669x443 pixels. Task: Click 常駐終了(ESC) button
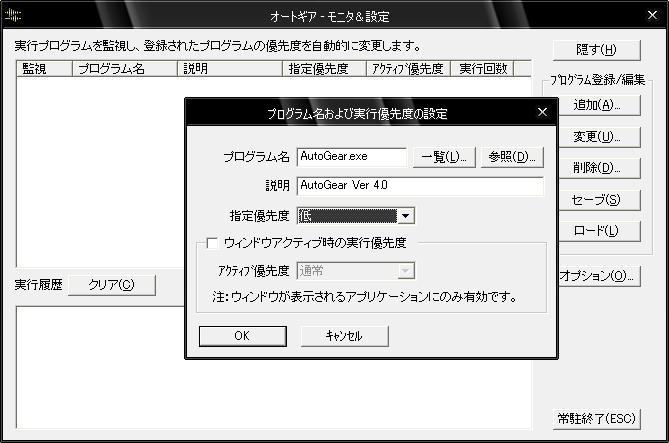click(596, 419)
